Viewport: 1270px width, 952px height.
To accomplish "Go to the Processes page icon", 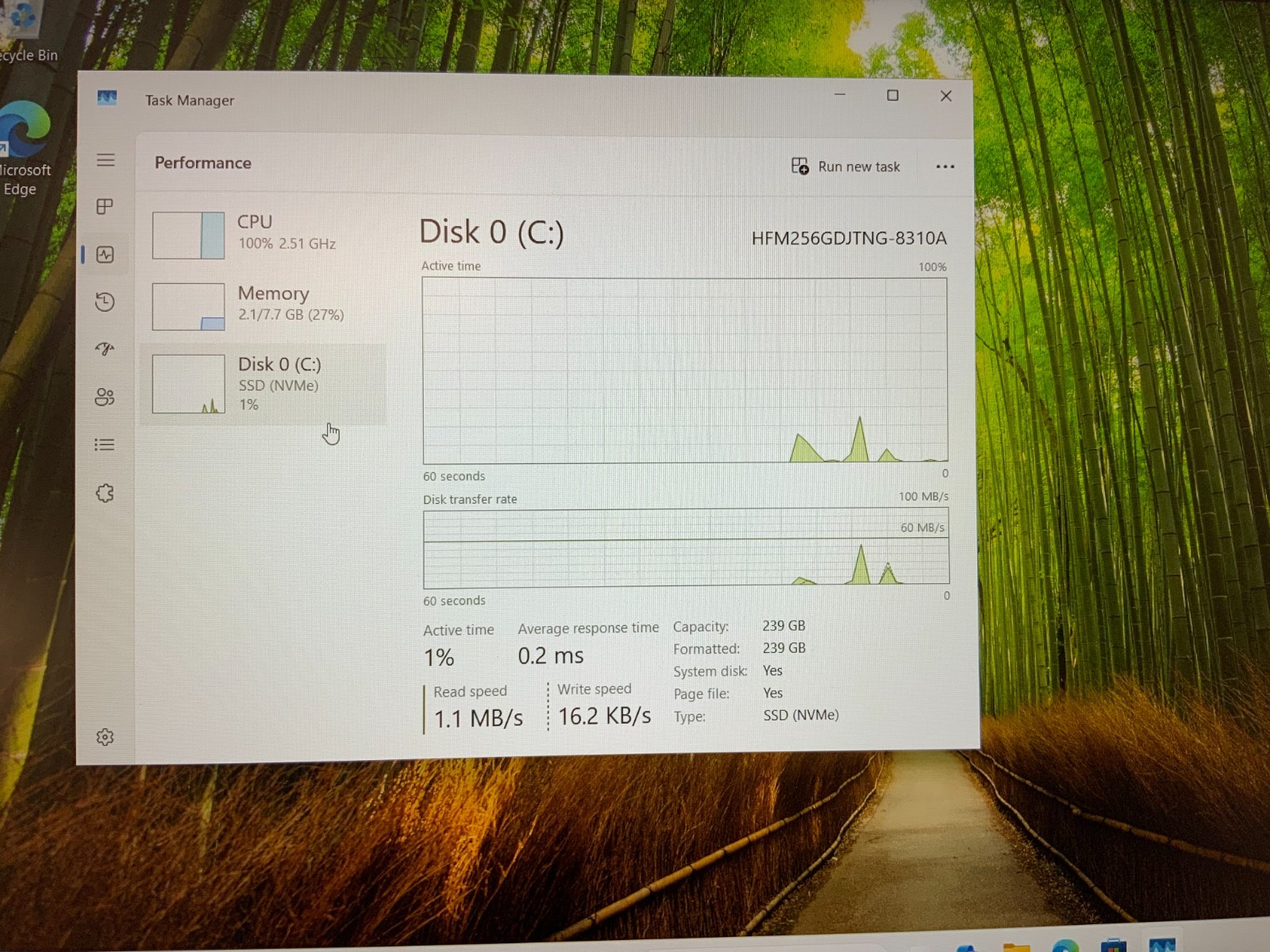I will click(105, 207).
